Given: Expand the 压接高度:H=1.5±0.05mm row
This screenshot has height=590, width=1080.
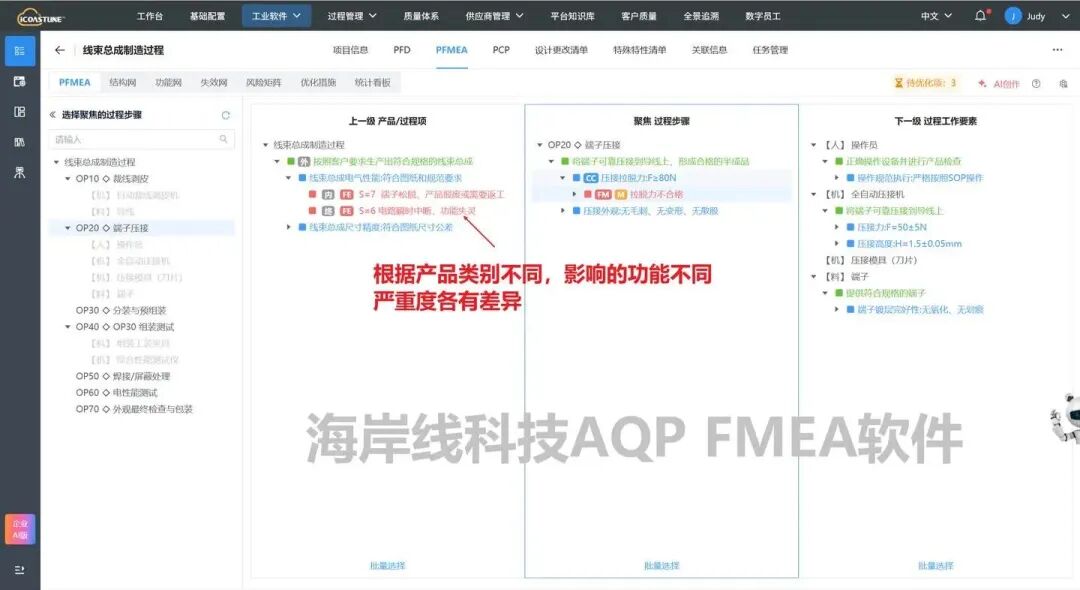Looking at the screenshot, I should click(x=836, y=244).
